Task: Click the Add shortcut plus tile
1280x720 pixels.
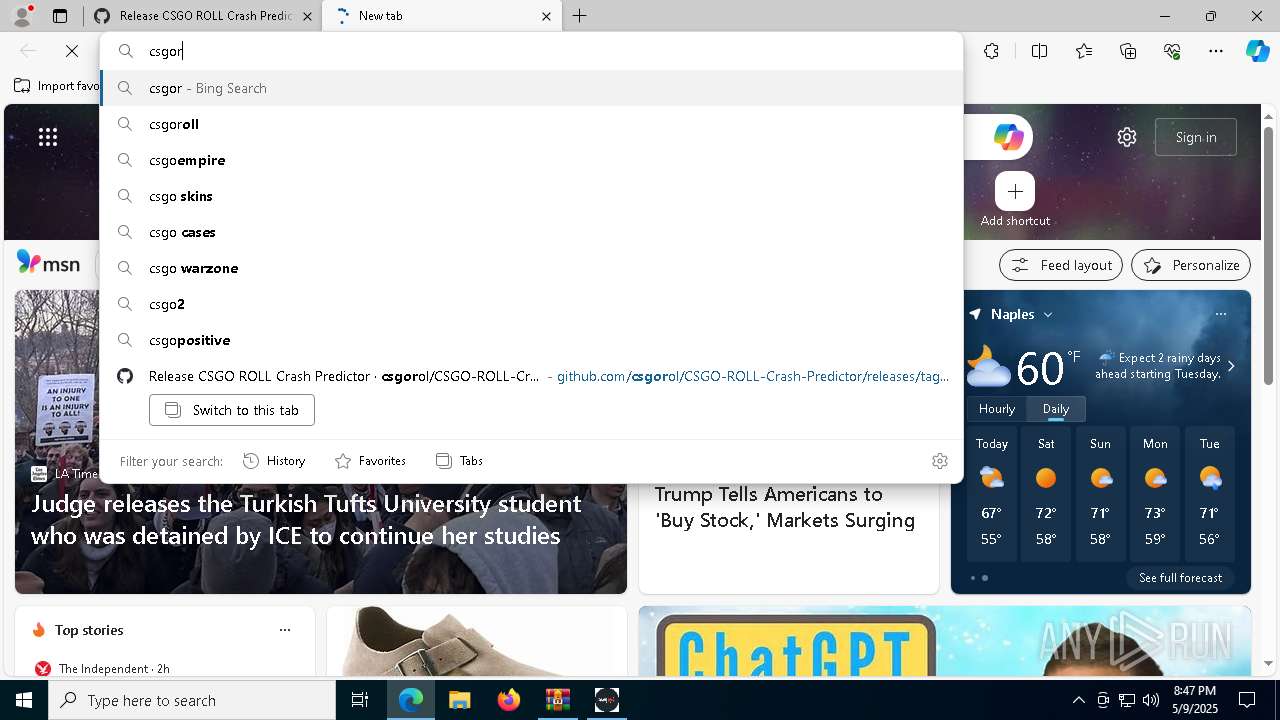Action: 1015,191
